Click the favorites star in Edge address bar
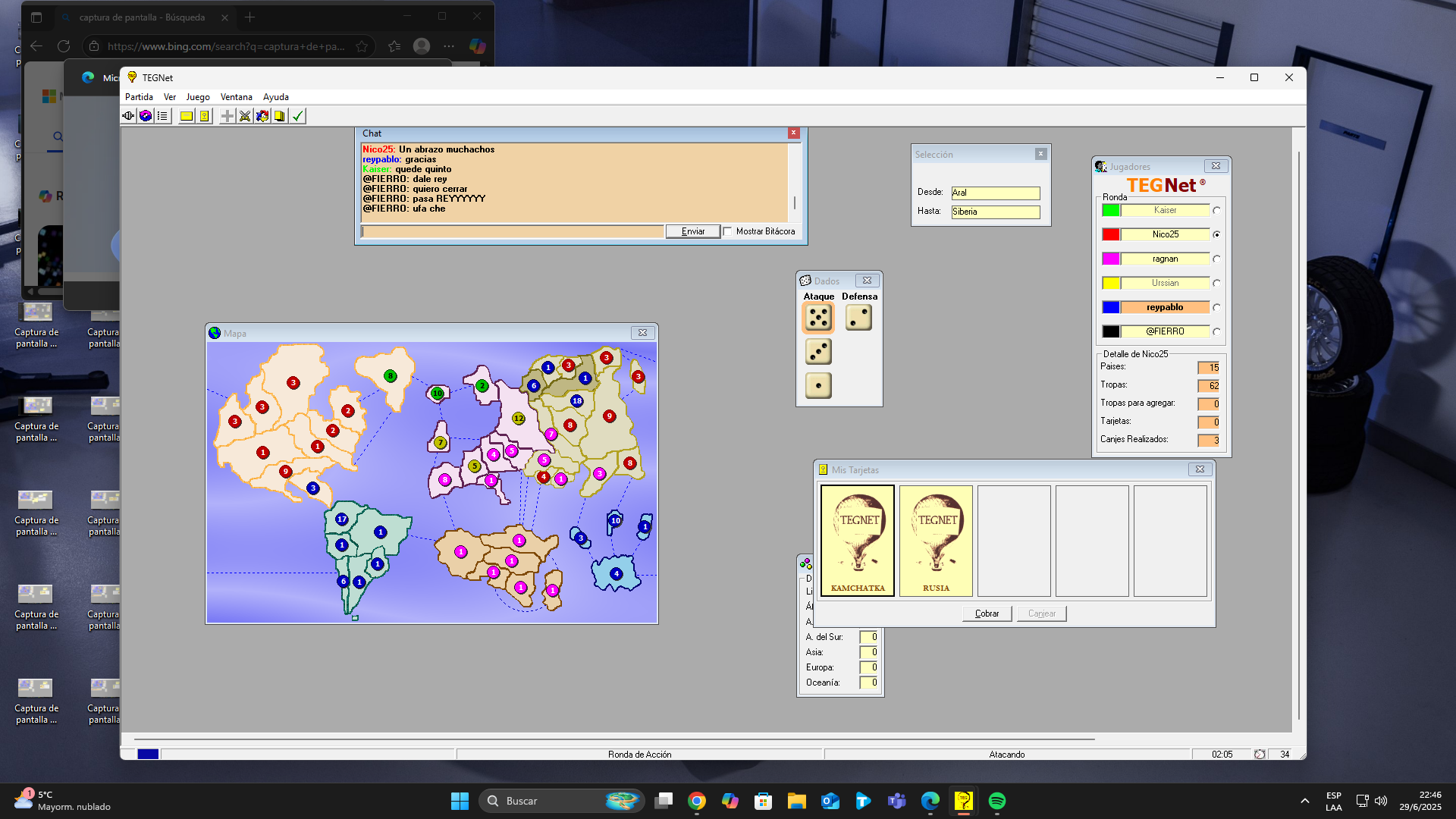Screen dimensions: 1456x819 (362, 46)
